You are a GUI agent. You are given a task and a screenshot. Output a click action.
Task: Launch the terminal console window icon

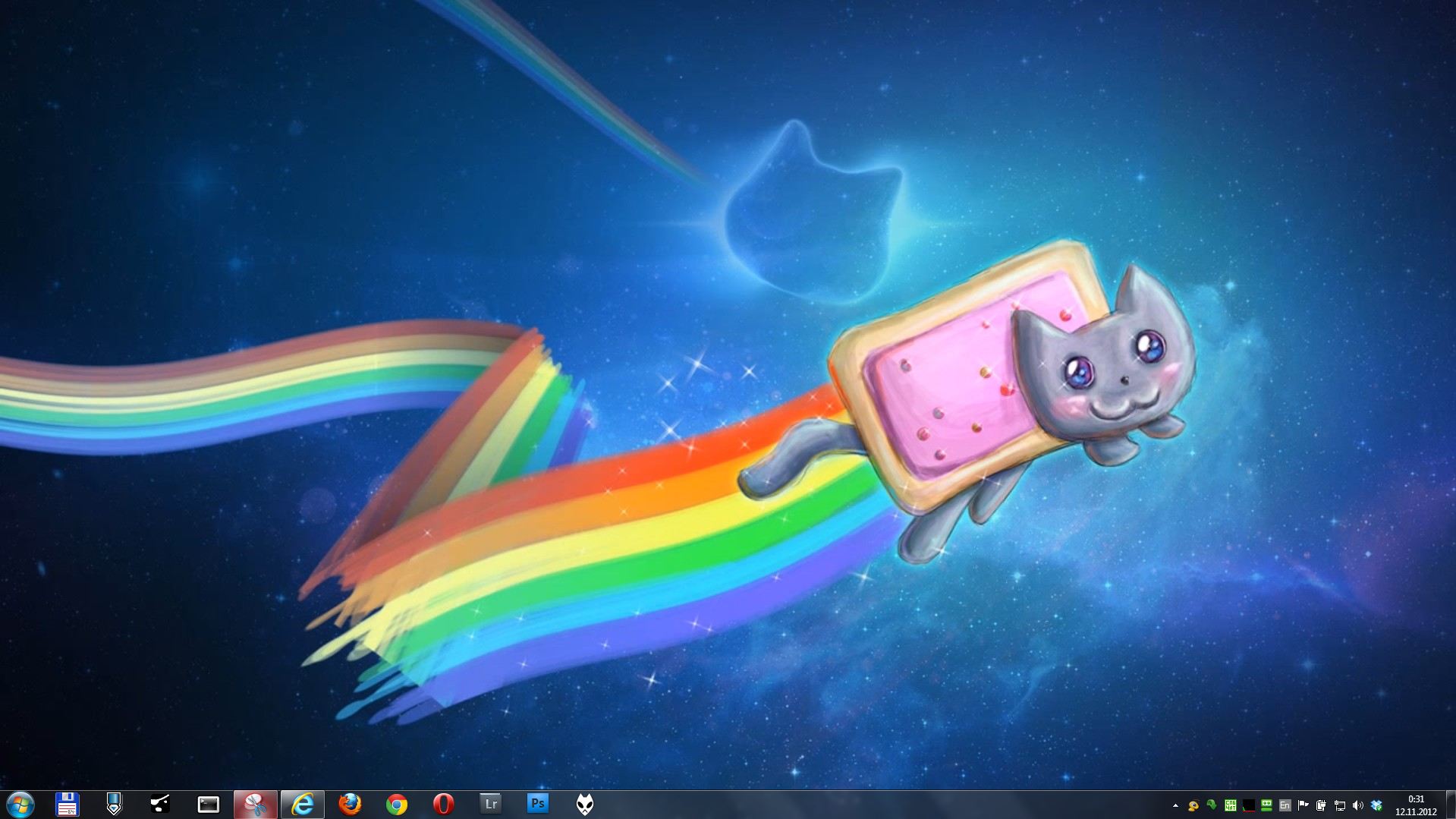(x=208, y=805)
